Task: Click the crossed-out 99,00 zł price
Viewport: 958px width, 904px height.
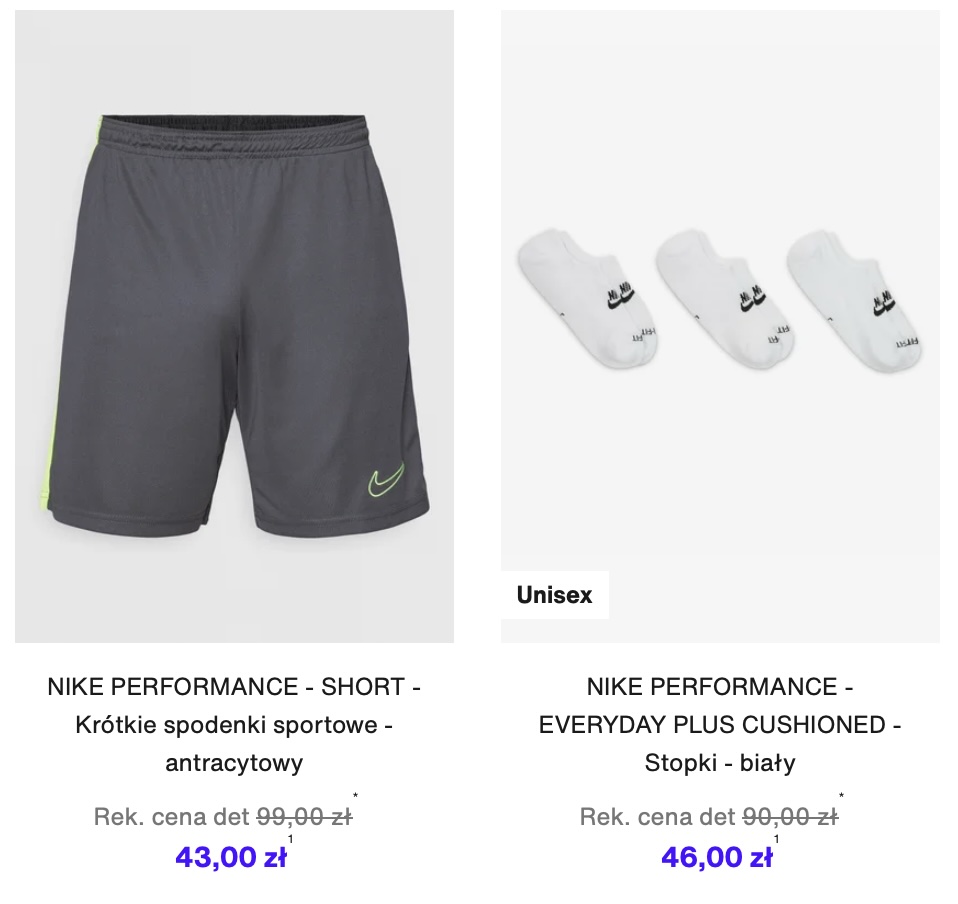Action: coord(304,817)
